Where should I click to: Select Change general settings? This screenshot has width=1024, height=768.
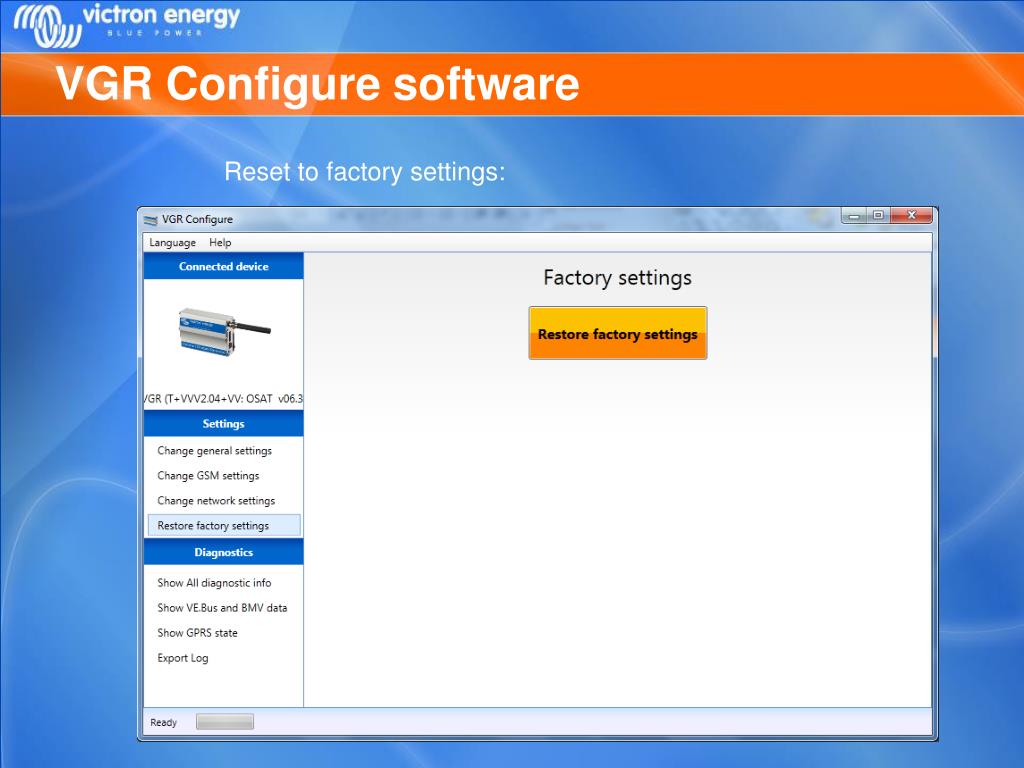(x=214, y=451)
